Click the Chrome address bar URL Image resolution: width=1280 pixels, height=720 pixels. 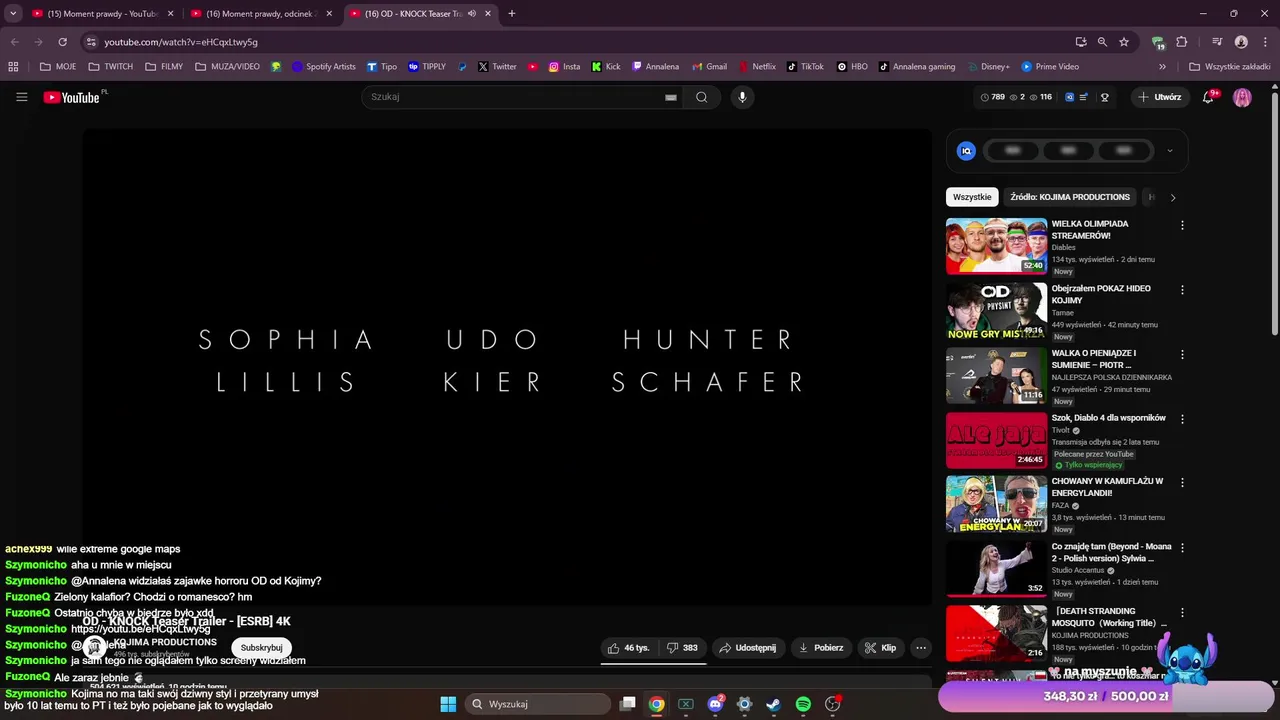pyautogui.click(x=181, y=42)
